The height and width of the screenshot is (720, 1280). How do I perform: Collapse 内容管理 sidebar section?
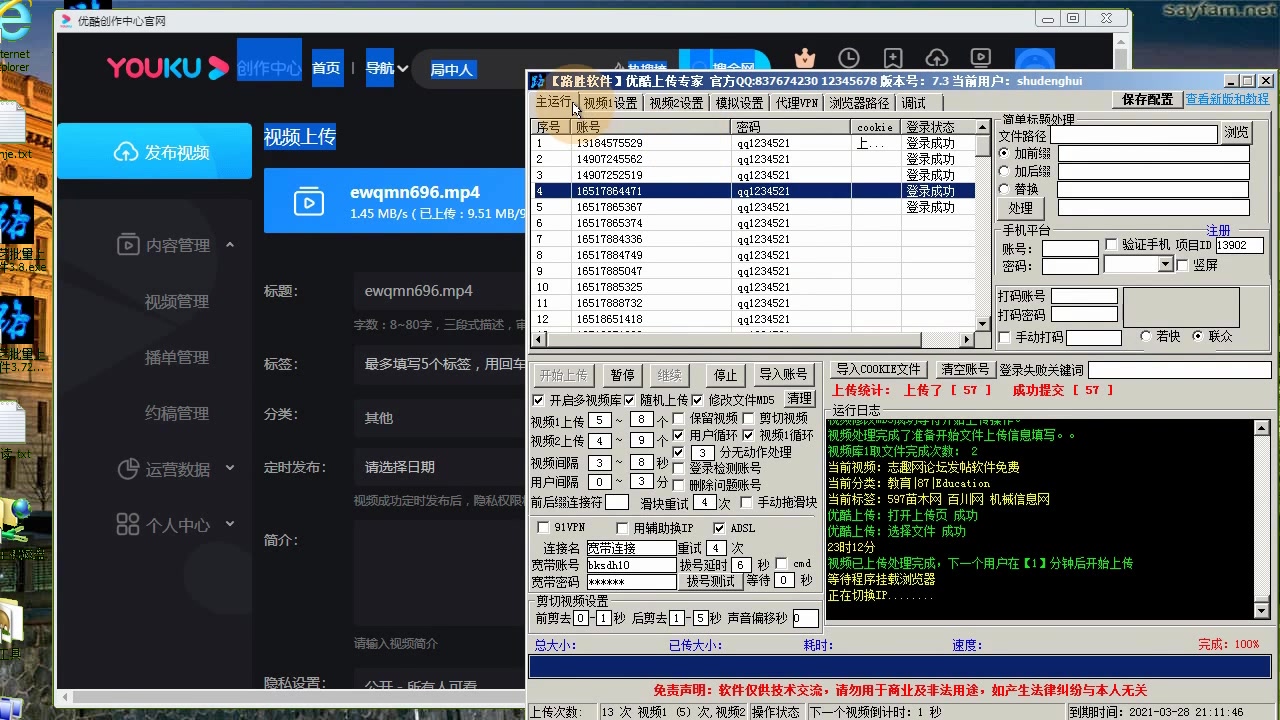[230, 245]
